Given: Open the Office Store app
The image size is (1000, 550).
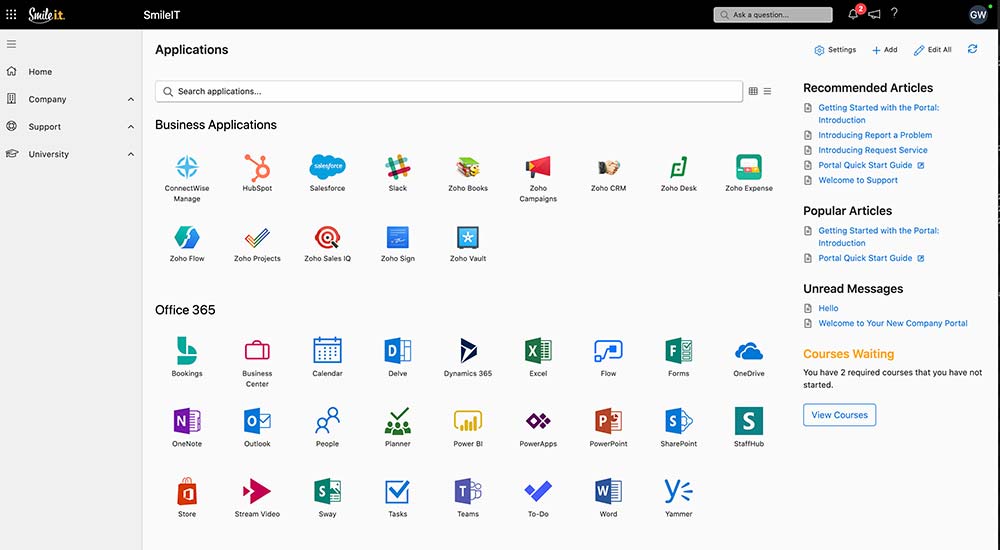Looking at the screenshot, I should (x=187, y=491).
